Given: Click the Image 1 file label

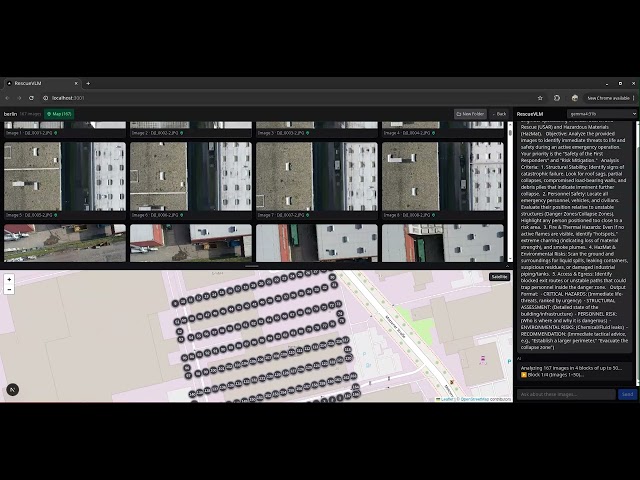Looking at the screenshot, I should click(31, 133).
